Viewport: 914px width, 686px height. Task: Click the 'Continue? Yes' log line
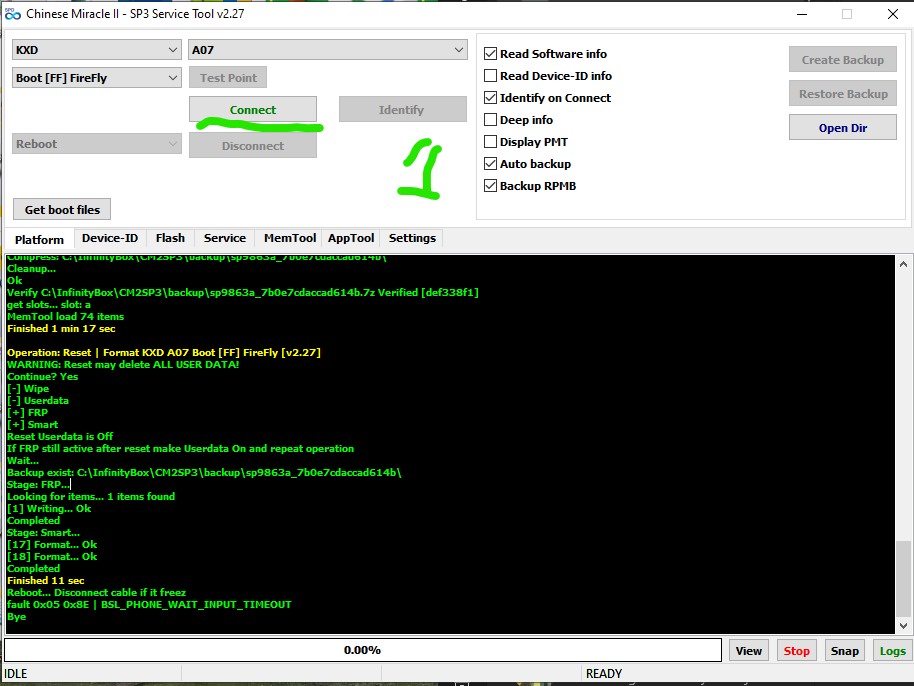click(x=43, y=376)
